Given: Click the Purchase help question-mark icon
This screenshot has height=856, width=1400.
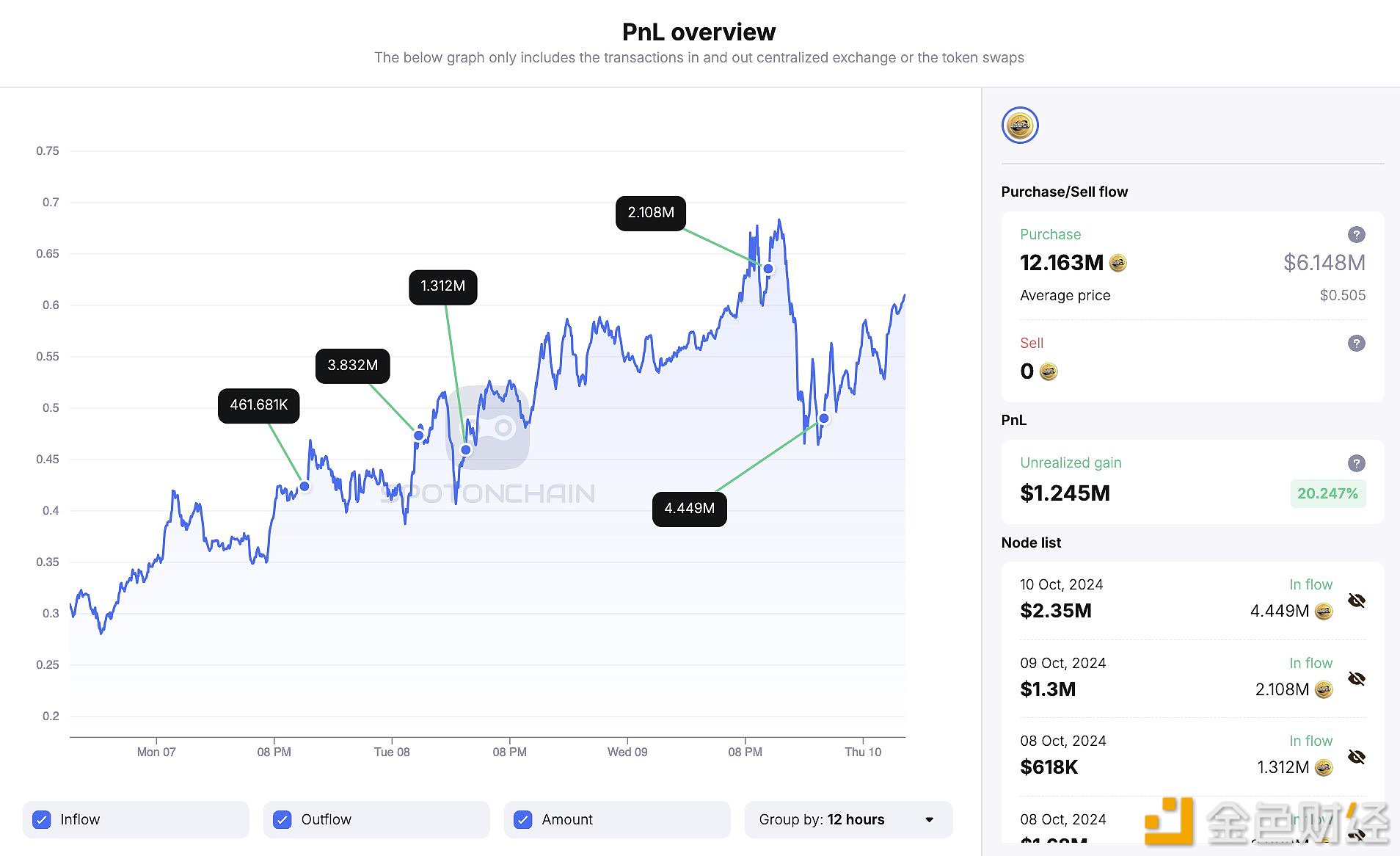Looking at the screenshot, I should 1356,235.
